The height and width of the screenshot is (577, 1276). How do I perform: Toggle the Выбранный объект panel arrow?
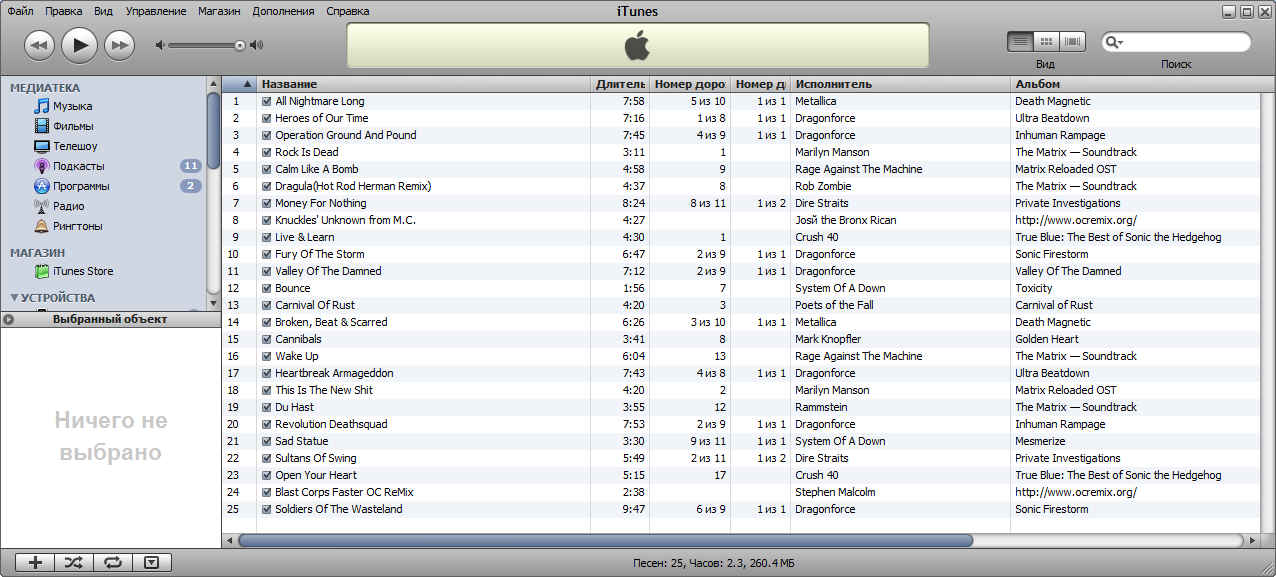coord(8,320)
